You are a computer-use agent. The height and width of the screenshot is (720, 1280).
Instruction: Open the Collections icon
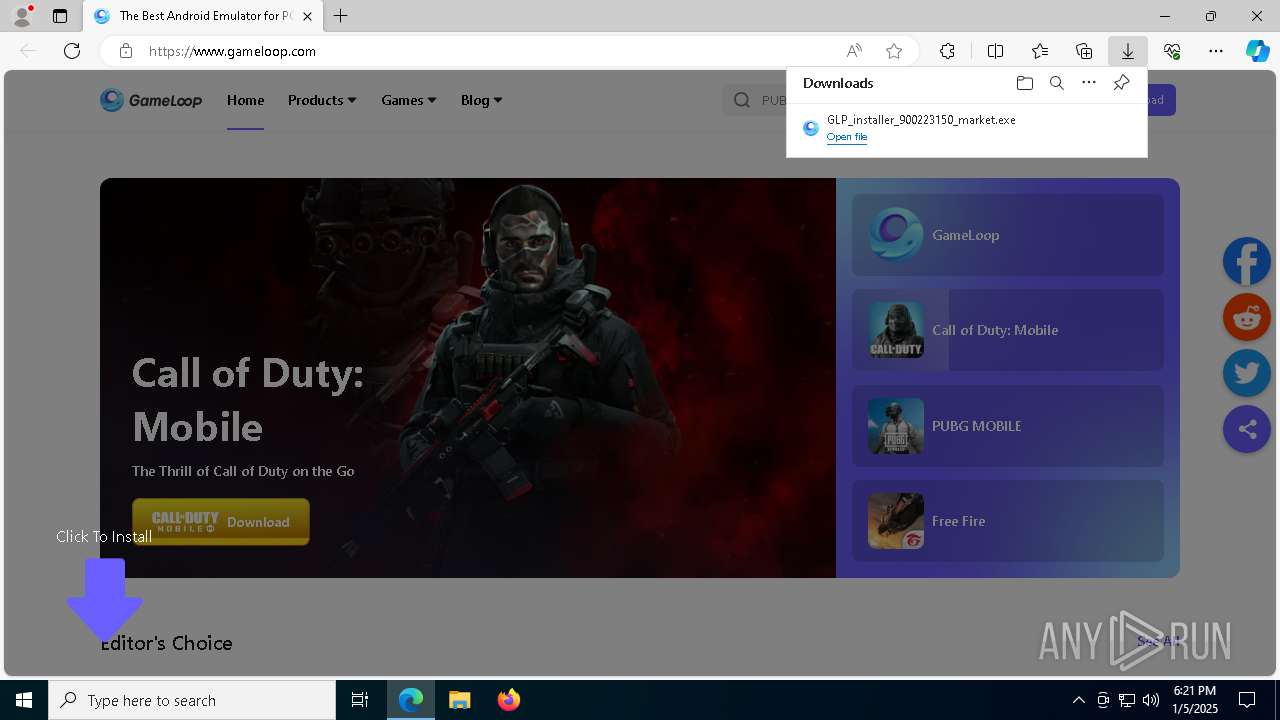click(x=1084, y=51)
